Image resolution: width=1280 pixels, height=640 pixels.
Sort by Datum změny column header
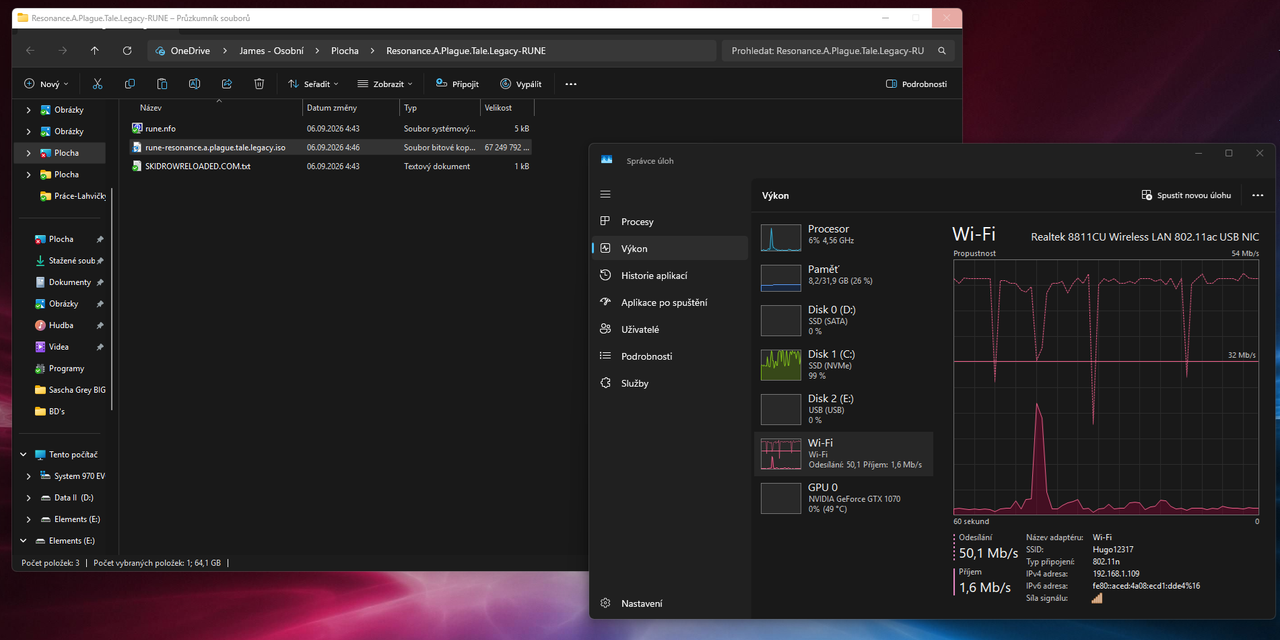[350, 107]
